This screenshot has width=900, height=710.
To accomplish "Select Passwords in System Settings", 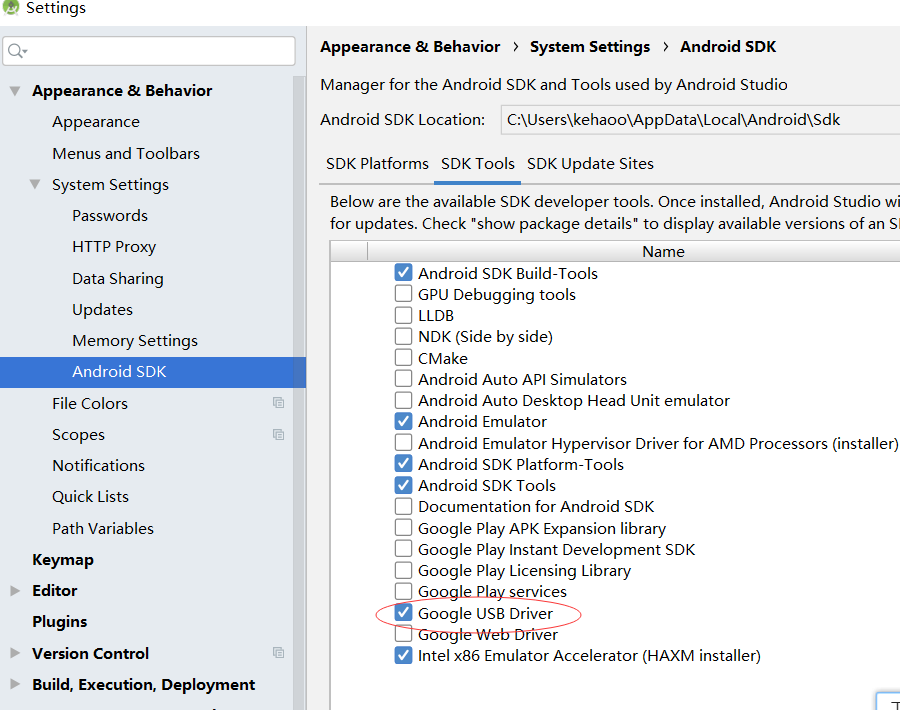I will point(110,215).
